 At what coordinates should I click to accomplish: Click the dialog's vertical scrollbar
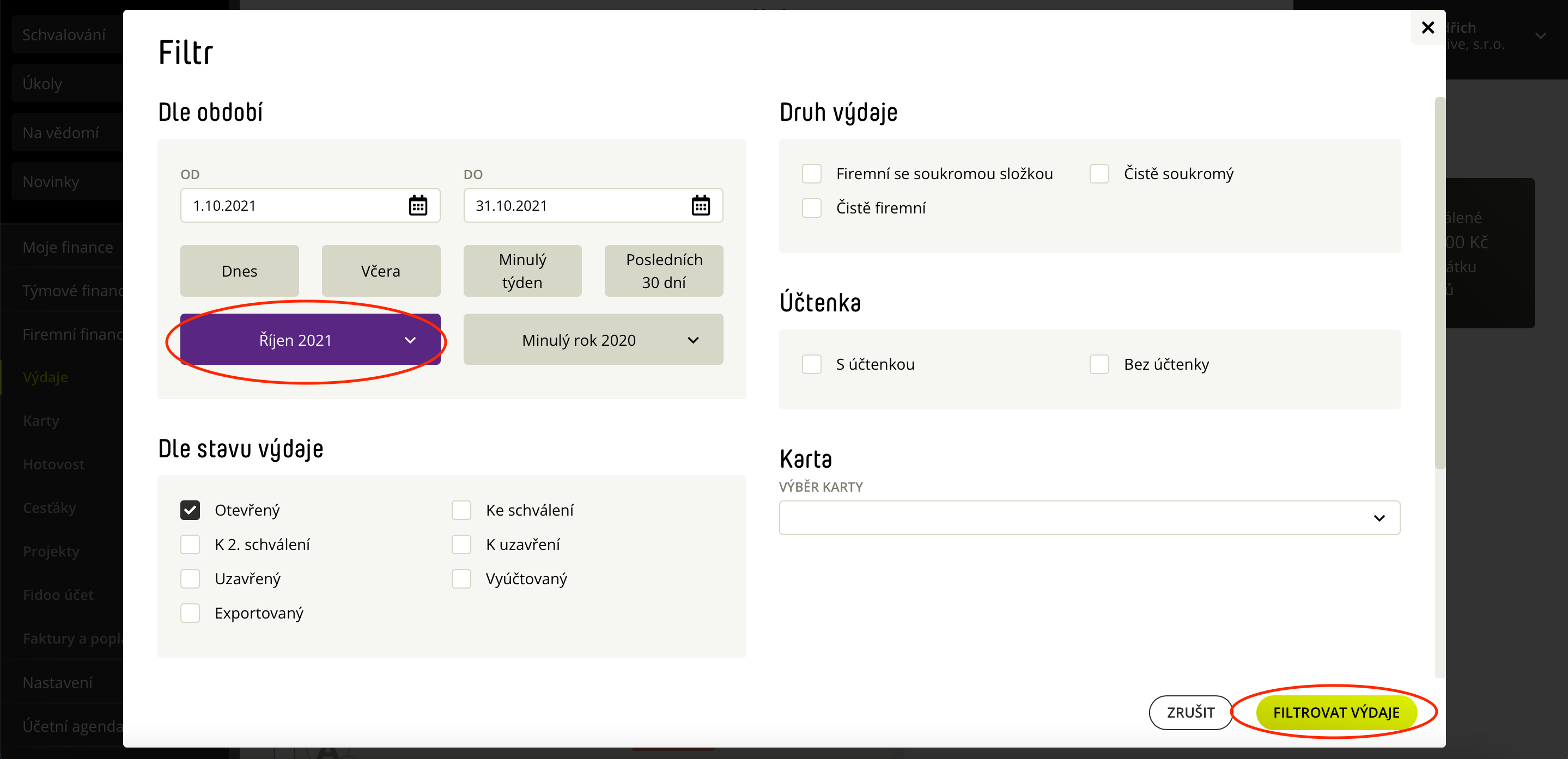pos(1439,284)
